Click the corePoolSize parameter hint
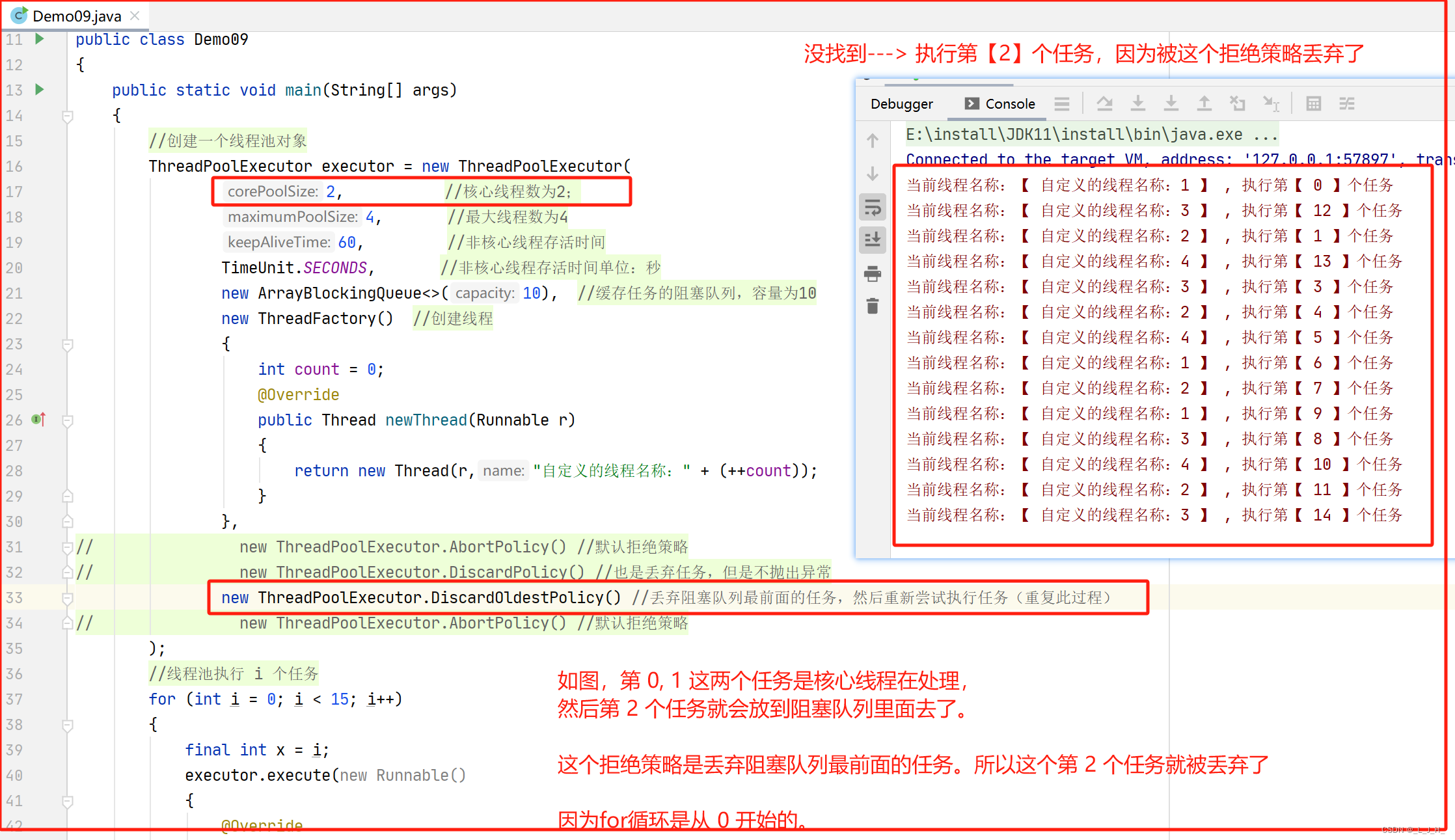1455x840 pixels. (x=273, y=191)
